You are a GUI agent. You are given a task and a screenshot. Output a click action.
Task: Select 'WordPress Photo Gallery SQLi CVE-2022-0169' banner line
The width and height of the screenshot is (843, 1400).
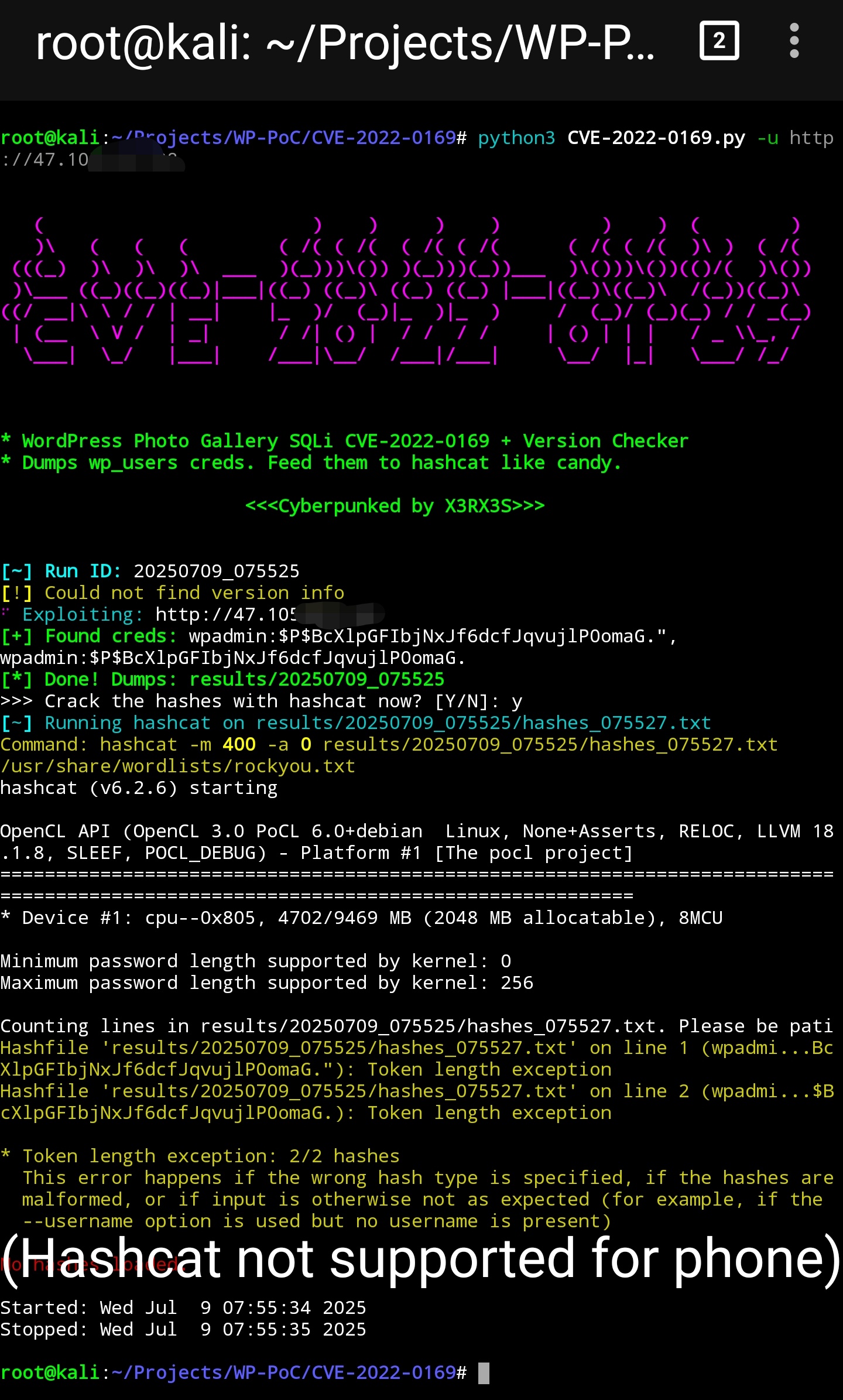coord(344,441)
